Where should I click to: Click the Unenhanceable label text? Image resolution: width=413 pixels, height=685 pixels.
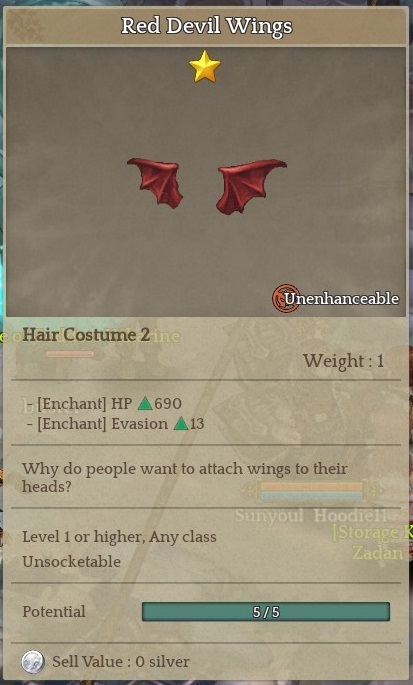coord(341,299)
